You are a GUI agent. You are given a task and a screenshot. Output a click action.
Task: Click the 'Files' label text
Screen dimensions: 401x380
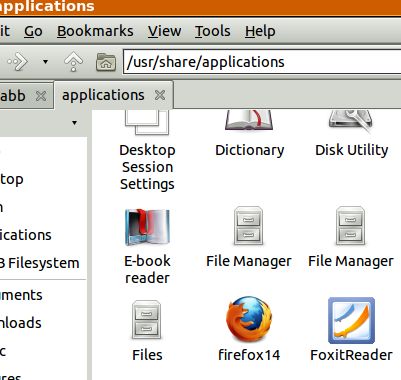coord(147,355)
